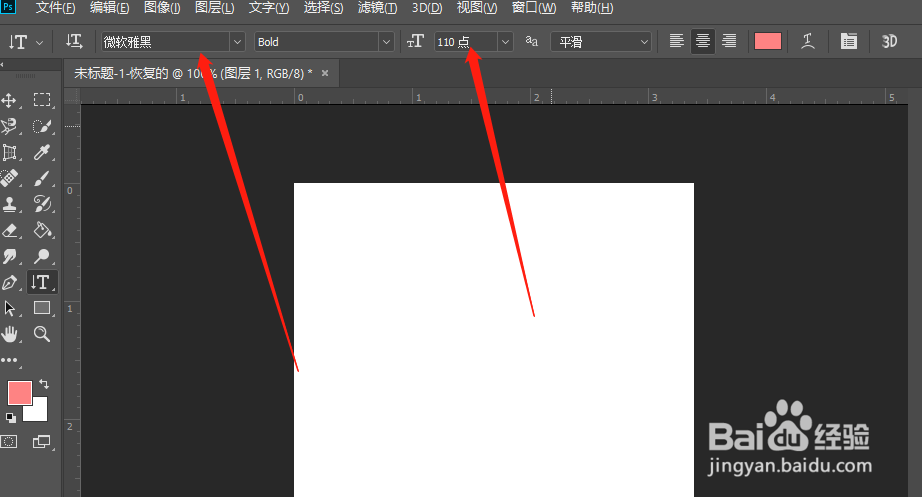The image size is (922, 497).
Task: Close the 未标题-1-恢复的 document tab
Action: point(325,74)
